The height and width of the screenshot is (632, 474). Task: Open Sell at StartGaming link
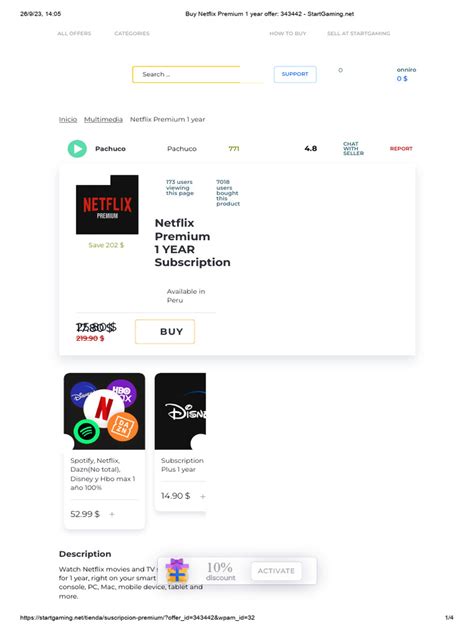point(358,33)
